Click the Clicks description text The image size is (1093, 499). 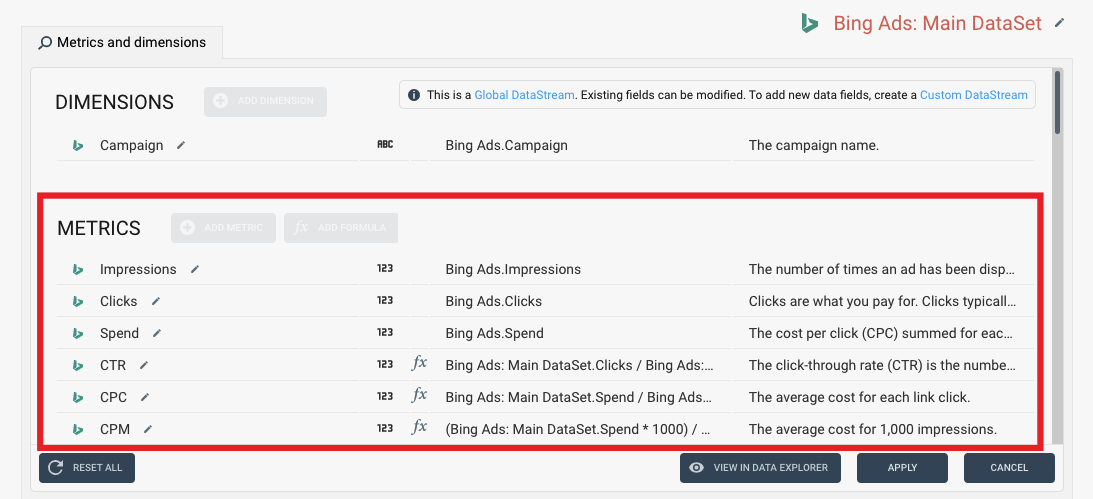pos(882,301)
